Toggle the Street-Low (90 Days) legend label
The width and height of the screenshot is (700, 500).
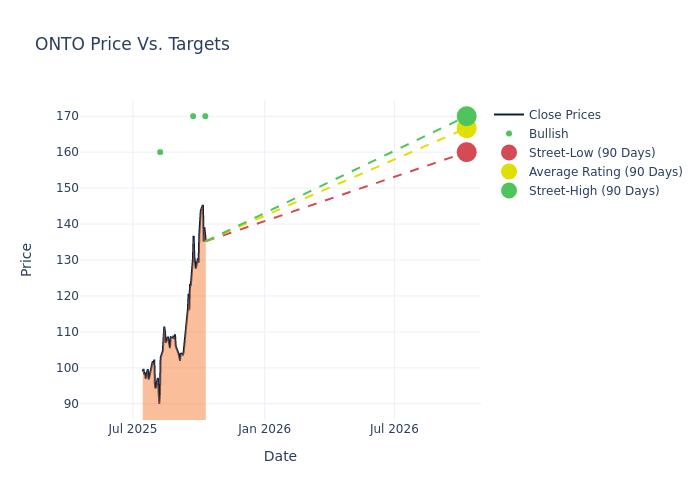592,153
